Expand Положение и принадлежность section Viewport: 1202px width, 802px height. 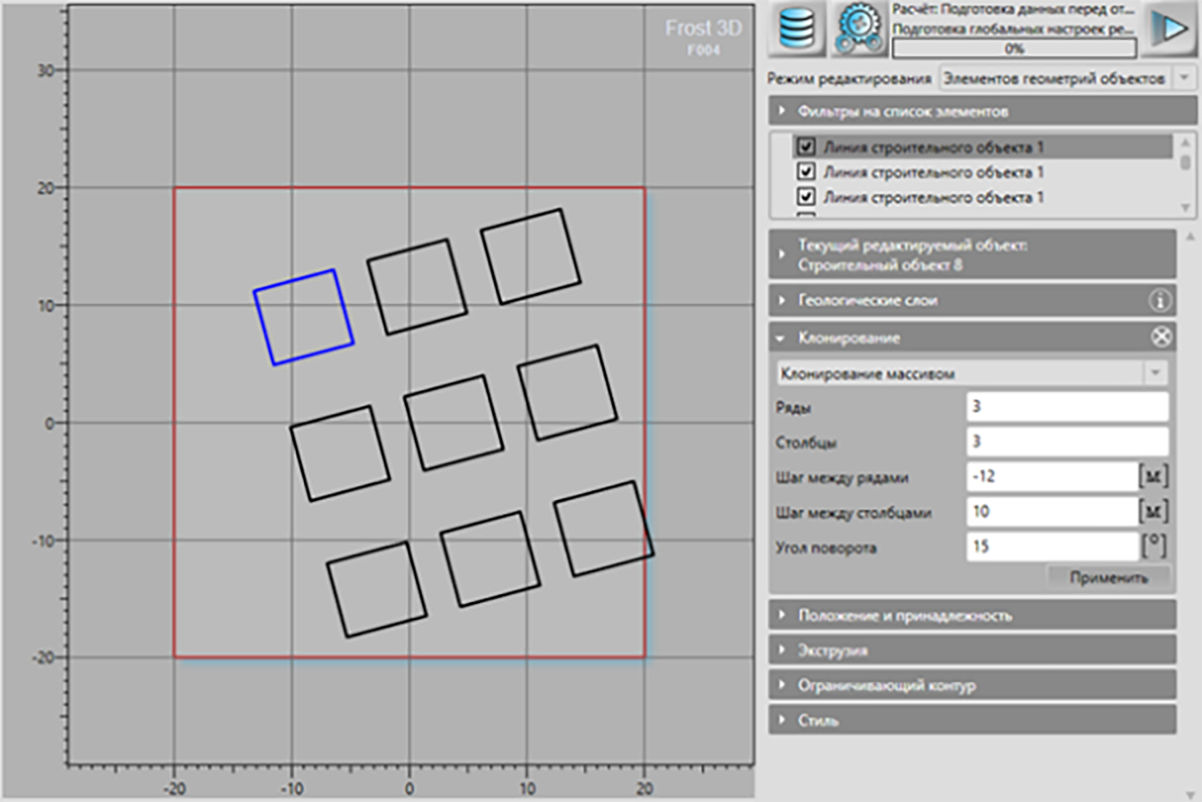click(972, 615)
